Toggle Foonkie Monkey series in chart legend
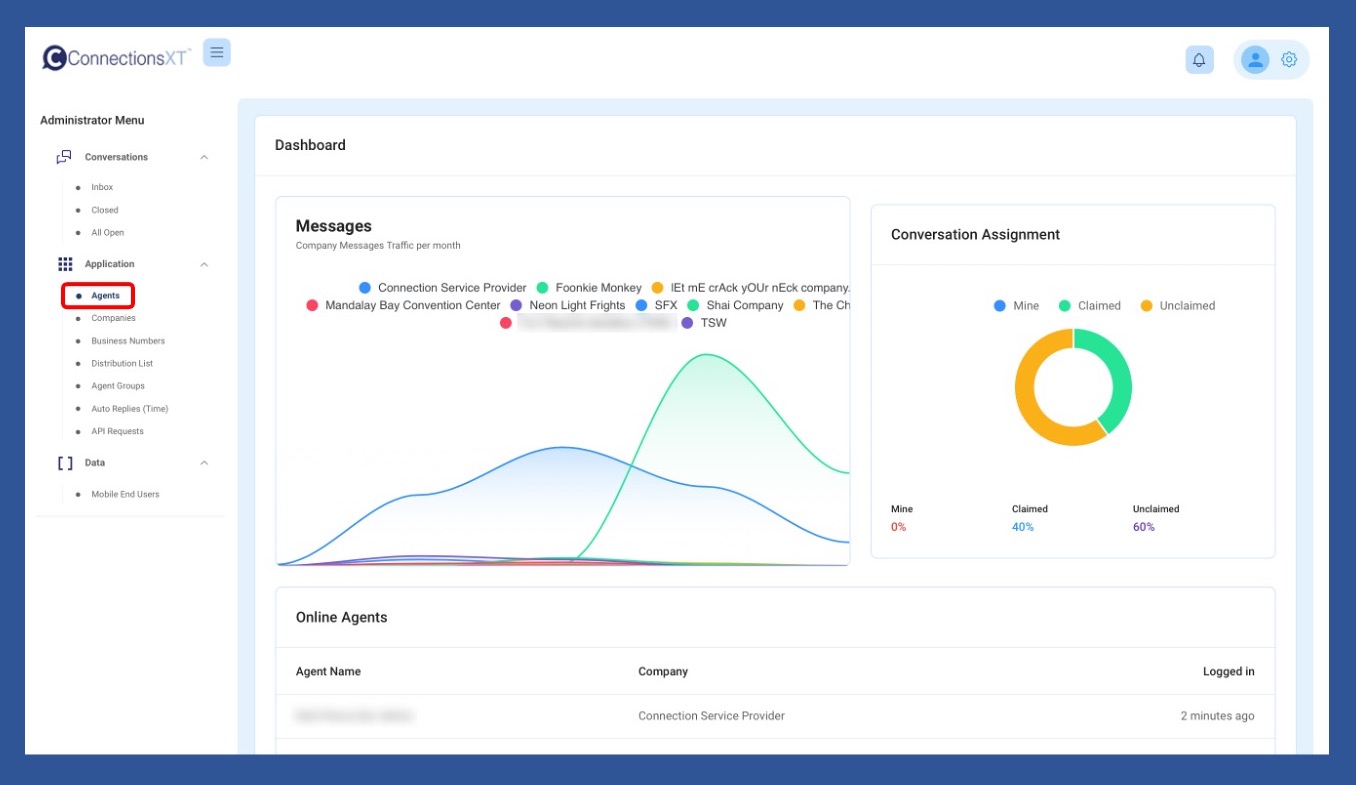Screen dimensions: 1356x785 [589, 288]
